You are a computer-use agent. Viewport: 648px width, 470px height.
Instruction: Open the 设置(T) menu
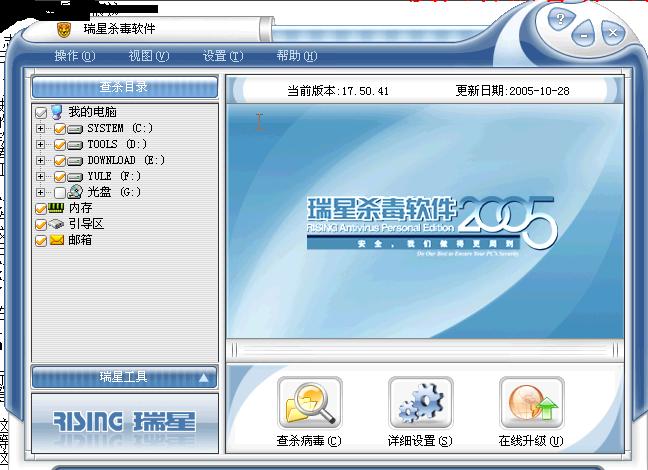click(223, 56)
